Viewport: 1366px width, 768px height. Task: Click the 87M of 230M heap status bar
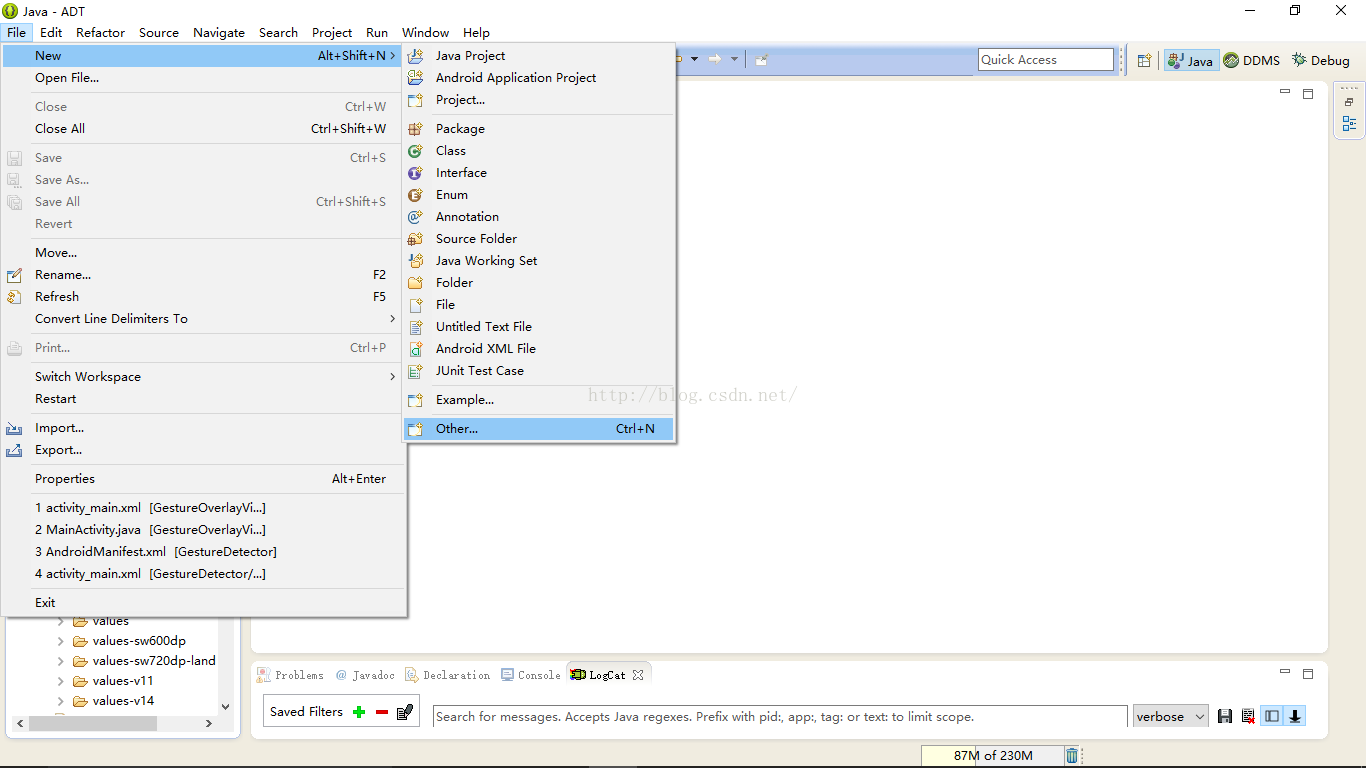(x=991, y=756)
